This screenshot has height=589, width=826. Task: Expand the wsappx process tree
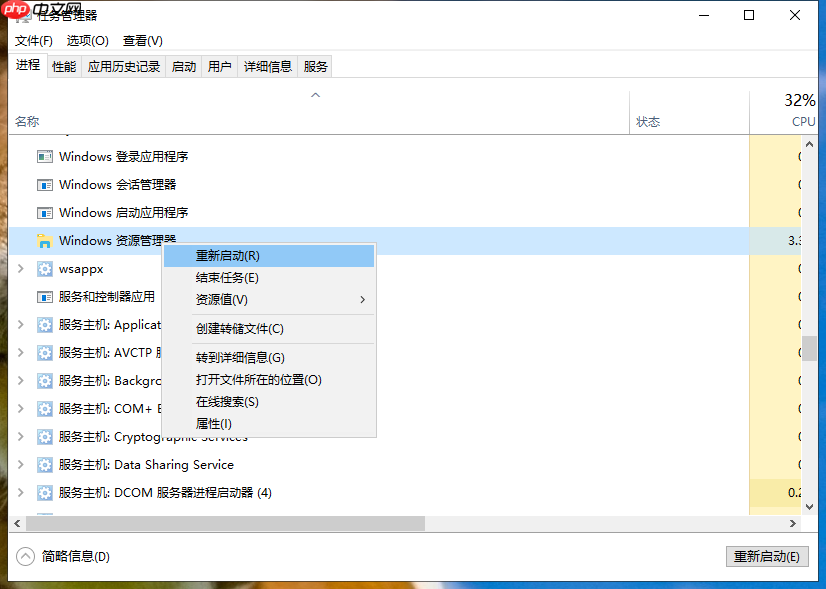[19, 268]
